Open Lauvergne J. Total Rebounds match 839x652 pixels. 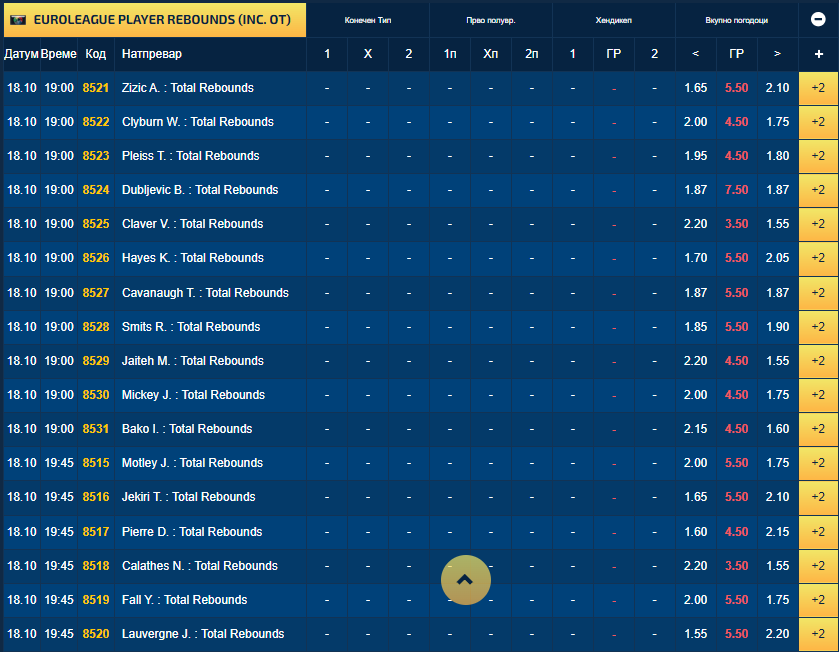203,634
